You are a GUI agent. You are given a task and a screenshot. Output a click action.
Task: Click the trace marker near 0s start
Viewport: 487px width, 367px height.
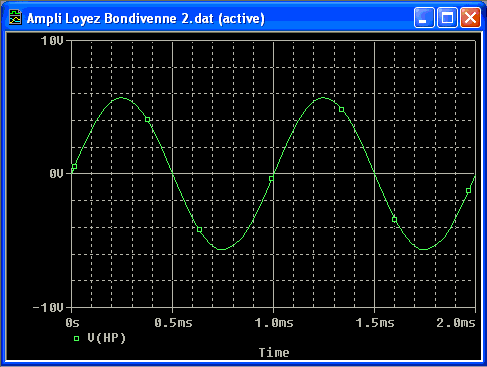[75, 166]
